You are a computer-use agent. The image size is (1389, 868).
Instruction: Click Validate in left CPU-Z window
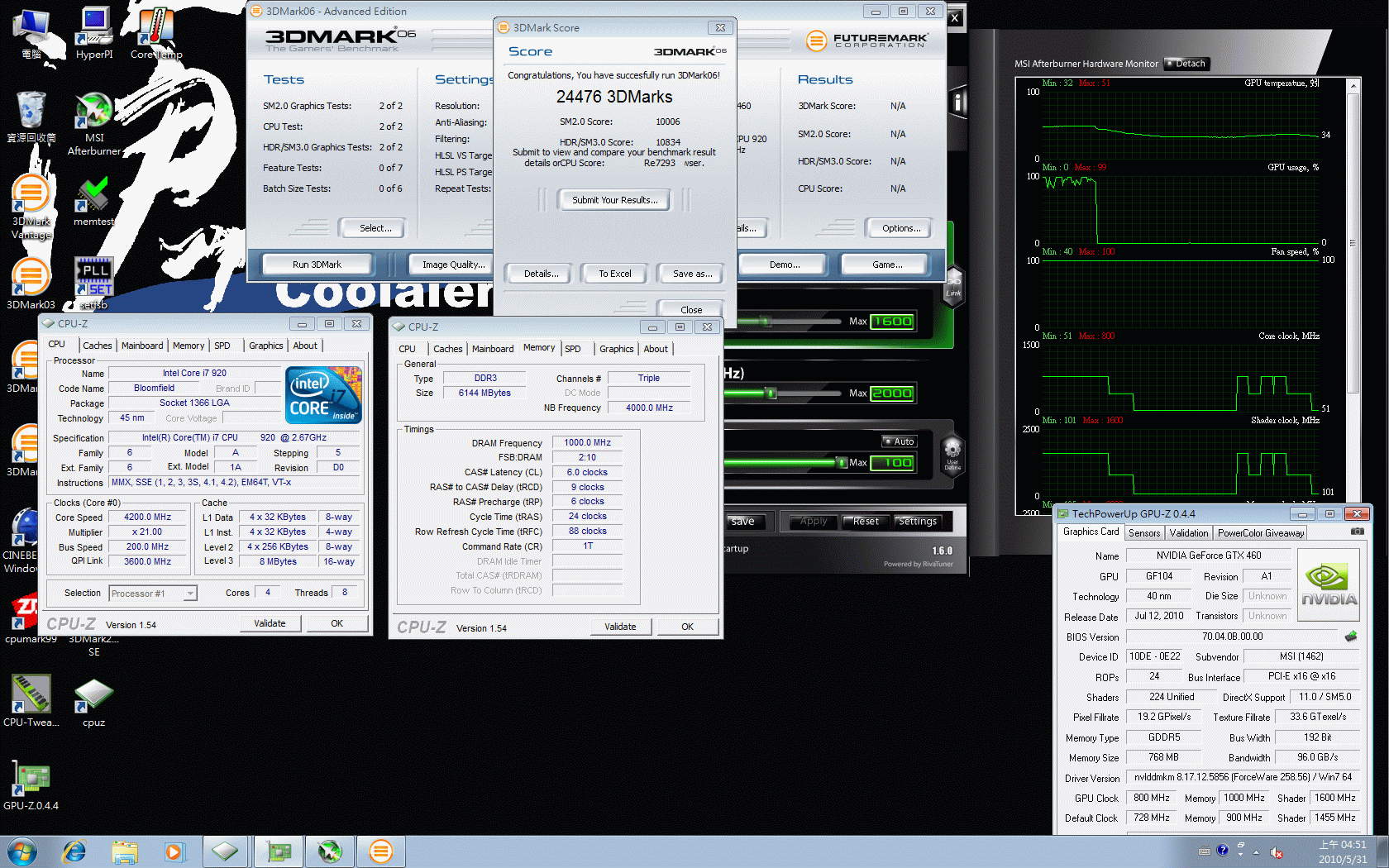pyautogui.click(x=270, y=623)
